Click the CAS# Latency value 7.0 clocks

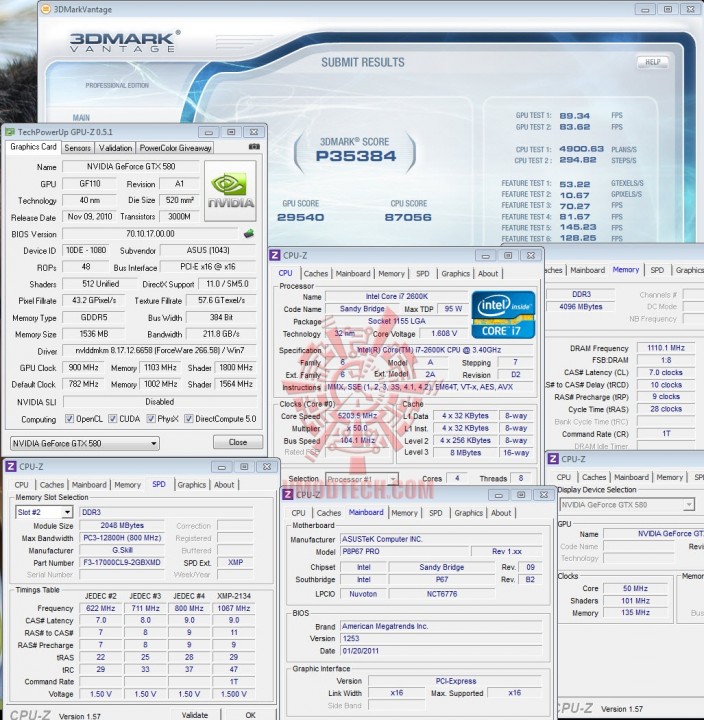(x=666, y=372)
